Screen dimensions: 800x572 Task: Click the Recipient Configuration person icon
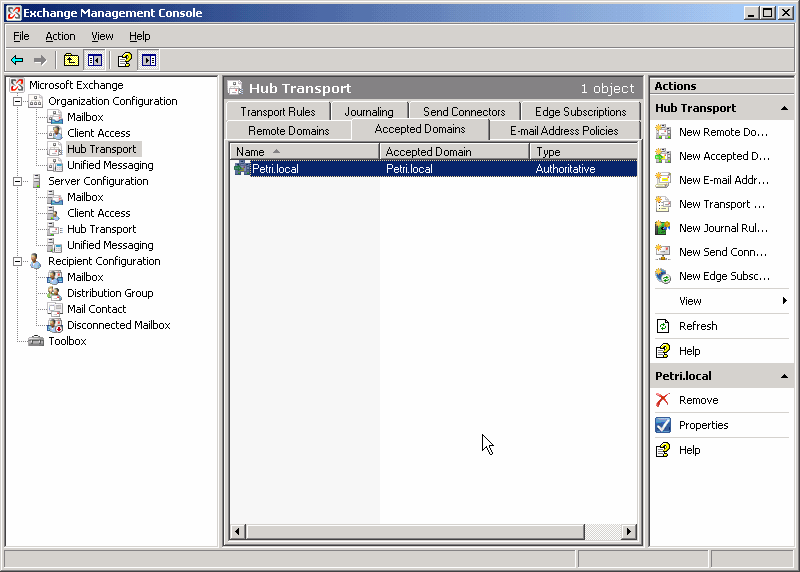35,261
